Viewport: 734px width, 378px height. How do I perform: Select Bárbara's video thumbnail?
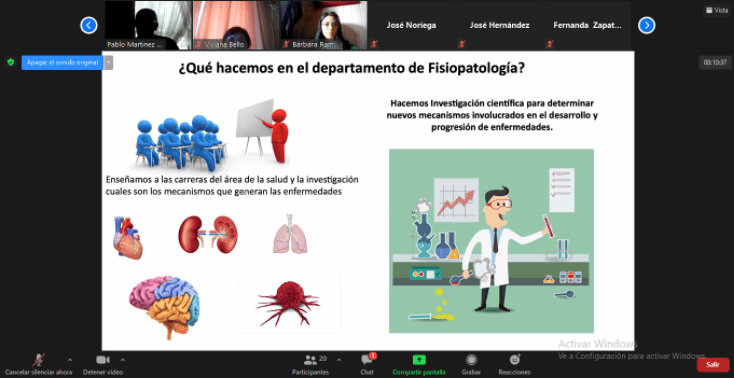tap(323, 25)
